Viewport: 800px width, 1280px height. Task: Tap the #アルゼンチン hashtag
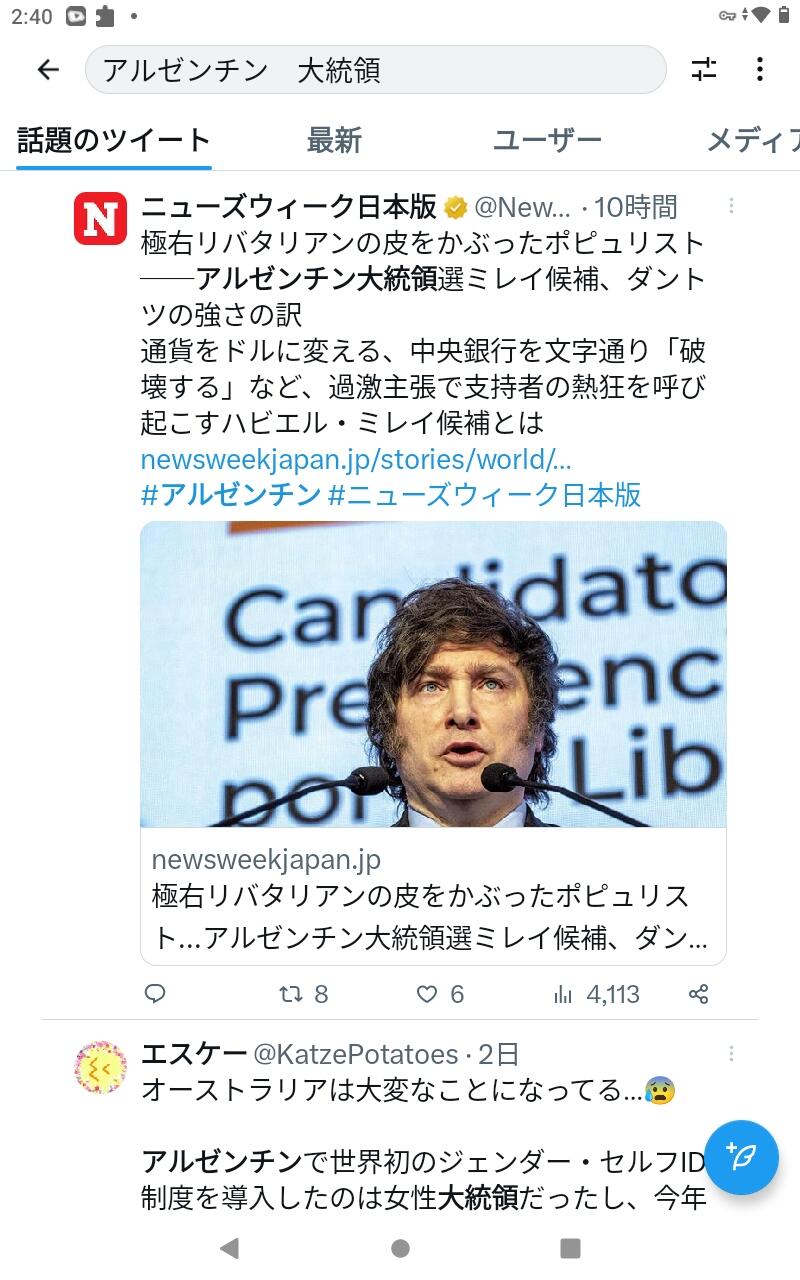(x=231, y=495)
